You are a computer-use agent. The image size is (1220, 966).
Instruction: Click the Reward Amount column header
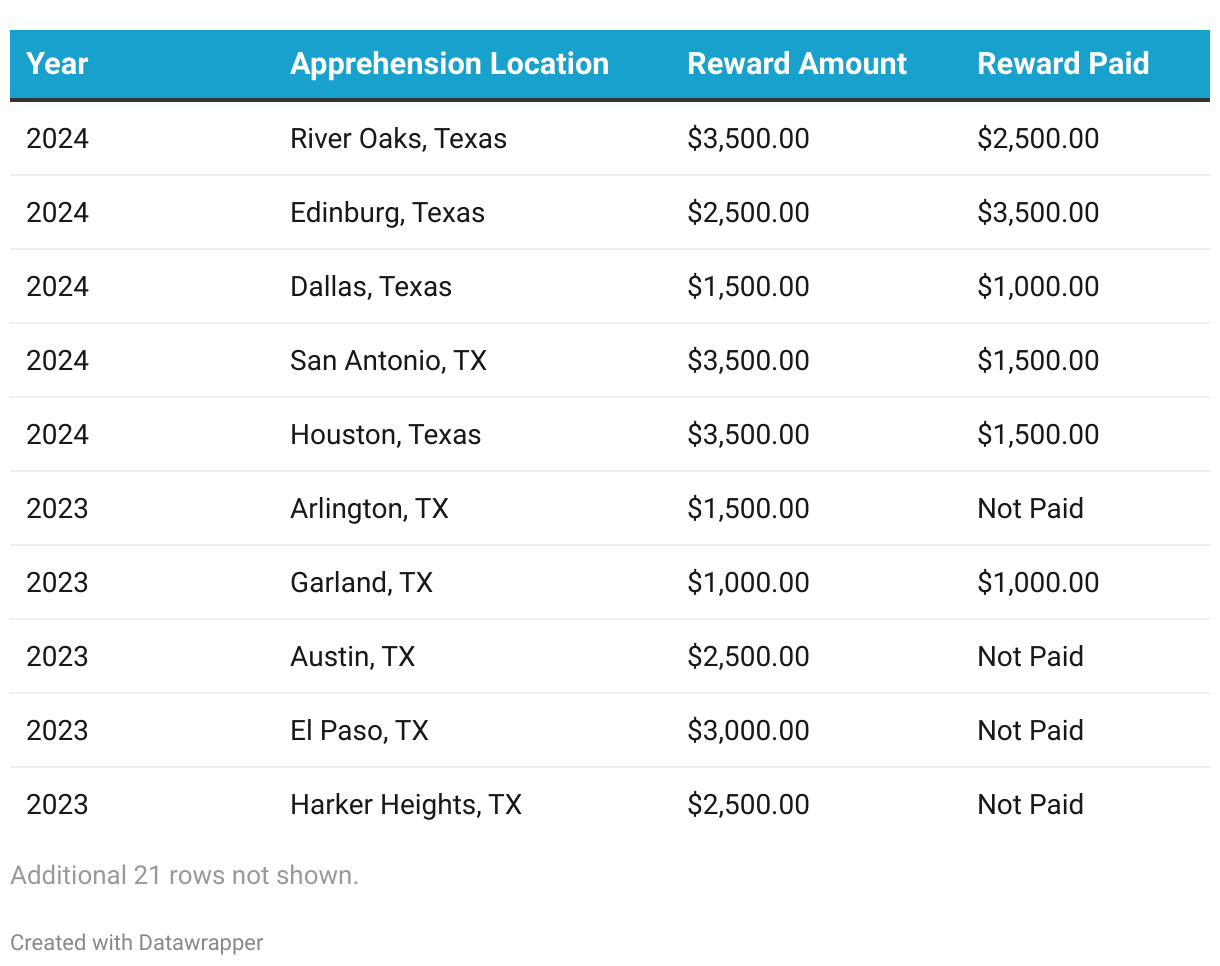point(797,64)
